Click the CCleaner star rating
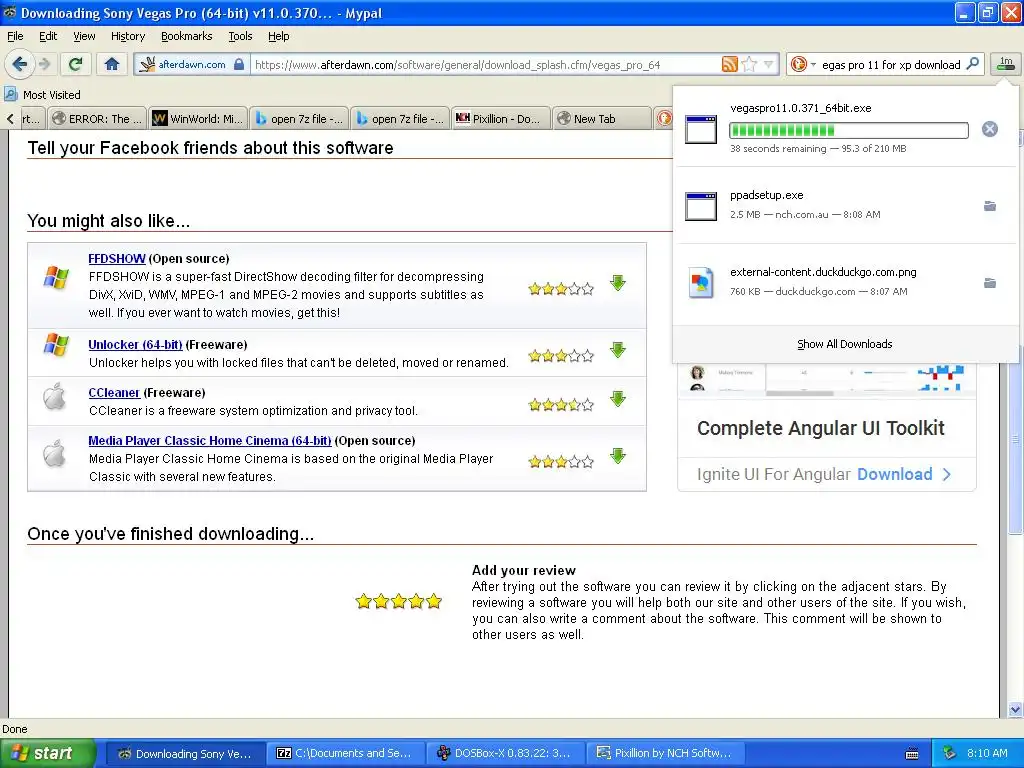This screenshot has width=1024, height=768. pyautogui.click(x=561, y=405)
